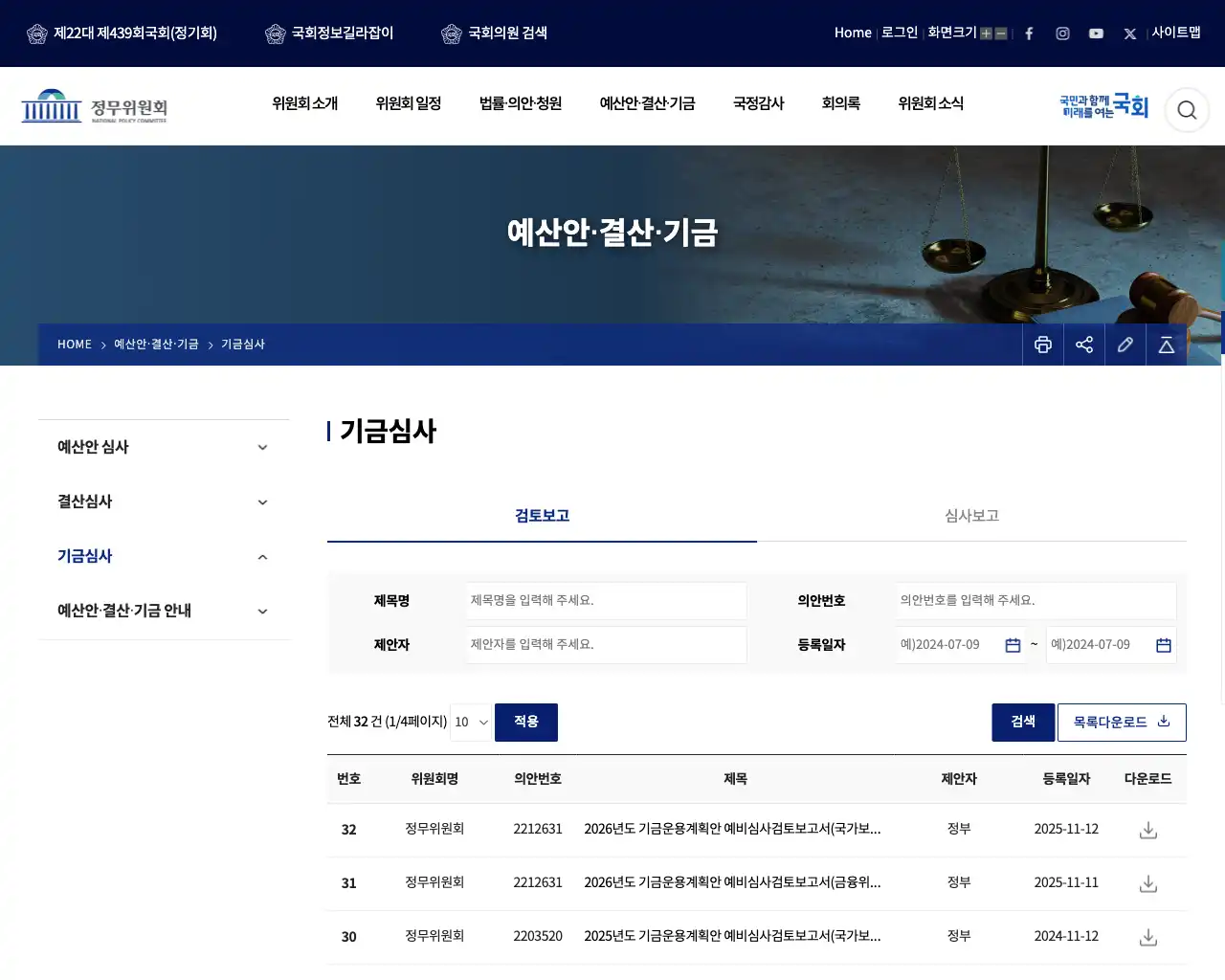Click the 목록다운로드 button
Screen dimensions: 1225x980
pyautogui.click(x=1122, y=723)
